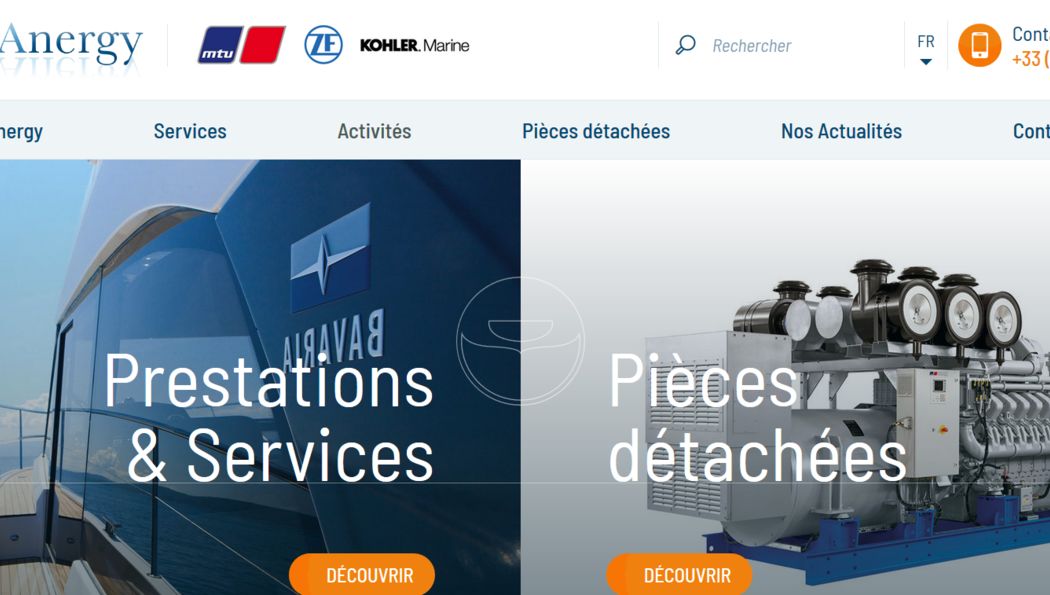Click the magnifying glass search icon
Image resolution: width=1050 pixels, height=595 pixels.
pos(685,45)
